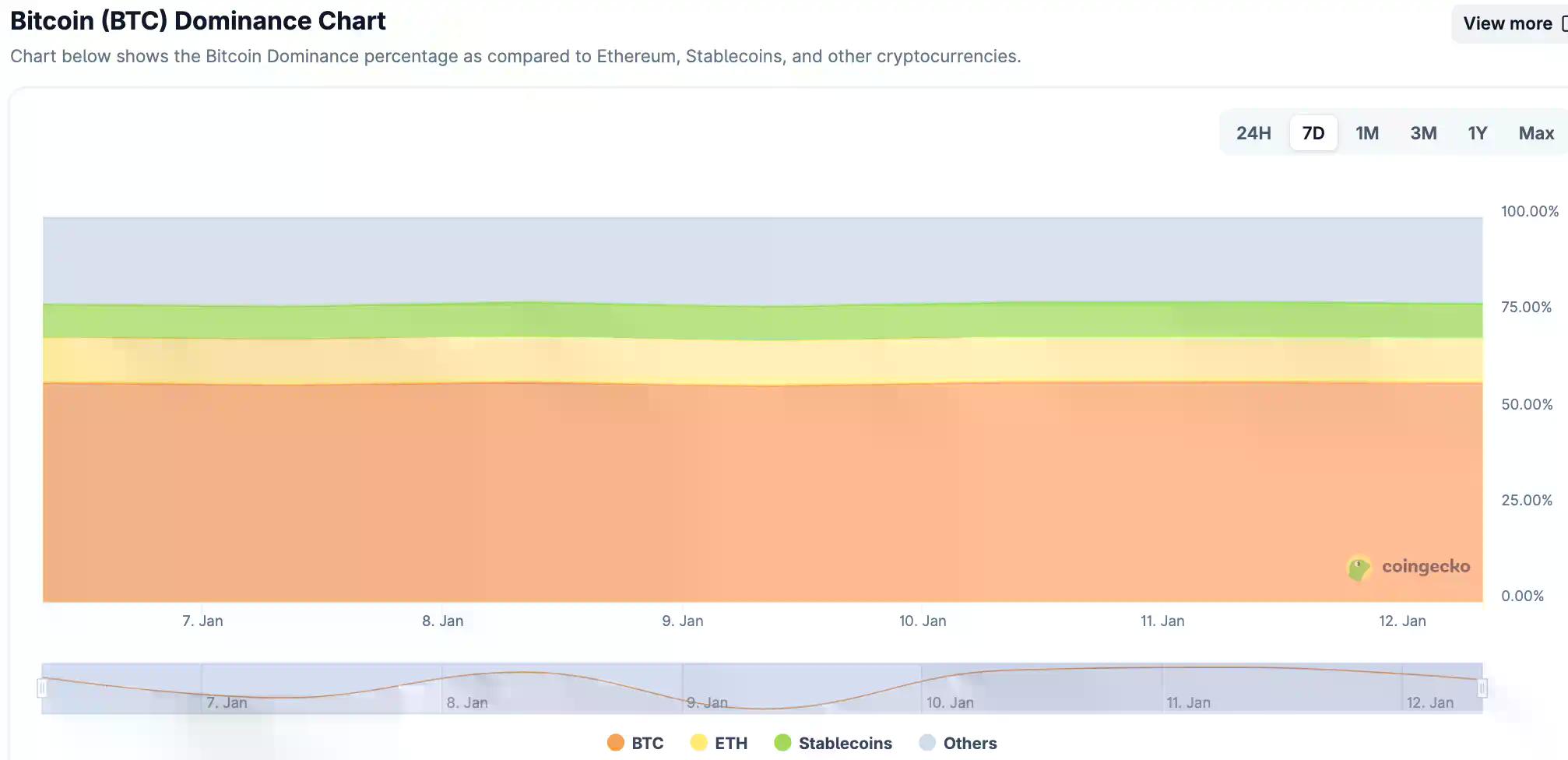Open the View more button
Screen dimensions: 1568x760
[1507, 23]
